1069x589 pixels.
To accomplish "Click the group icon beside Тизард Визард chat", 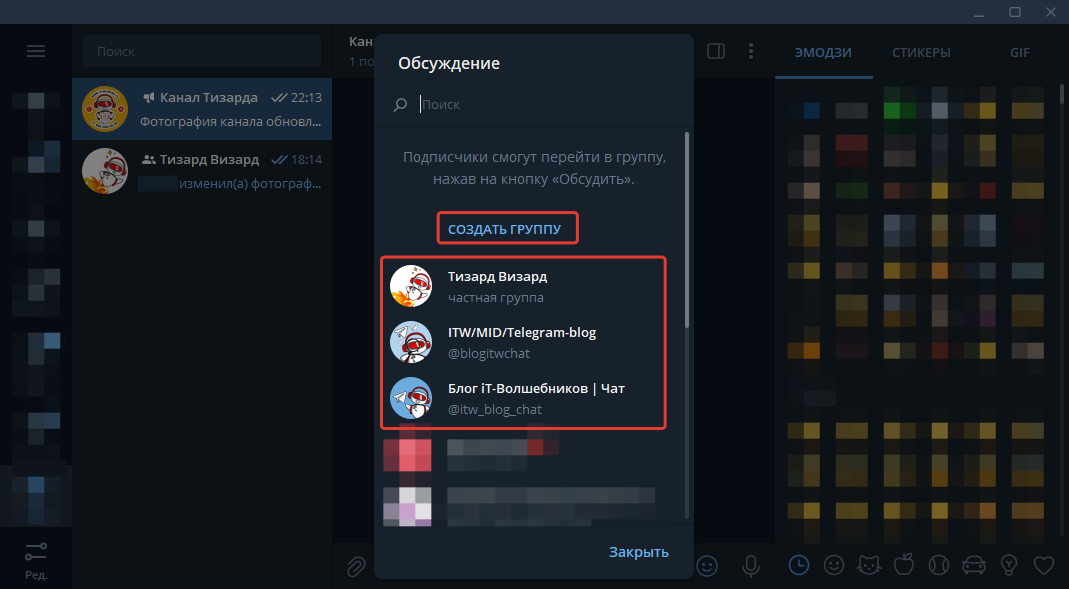I will point(149,160).
